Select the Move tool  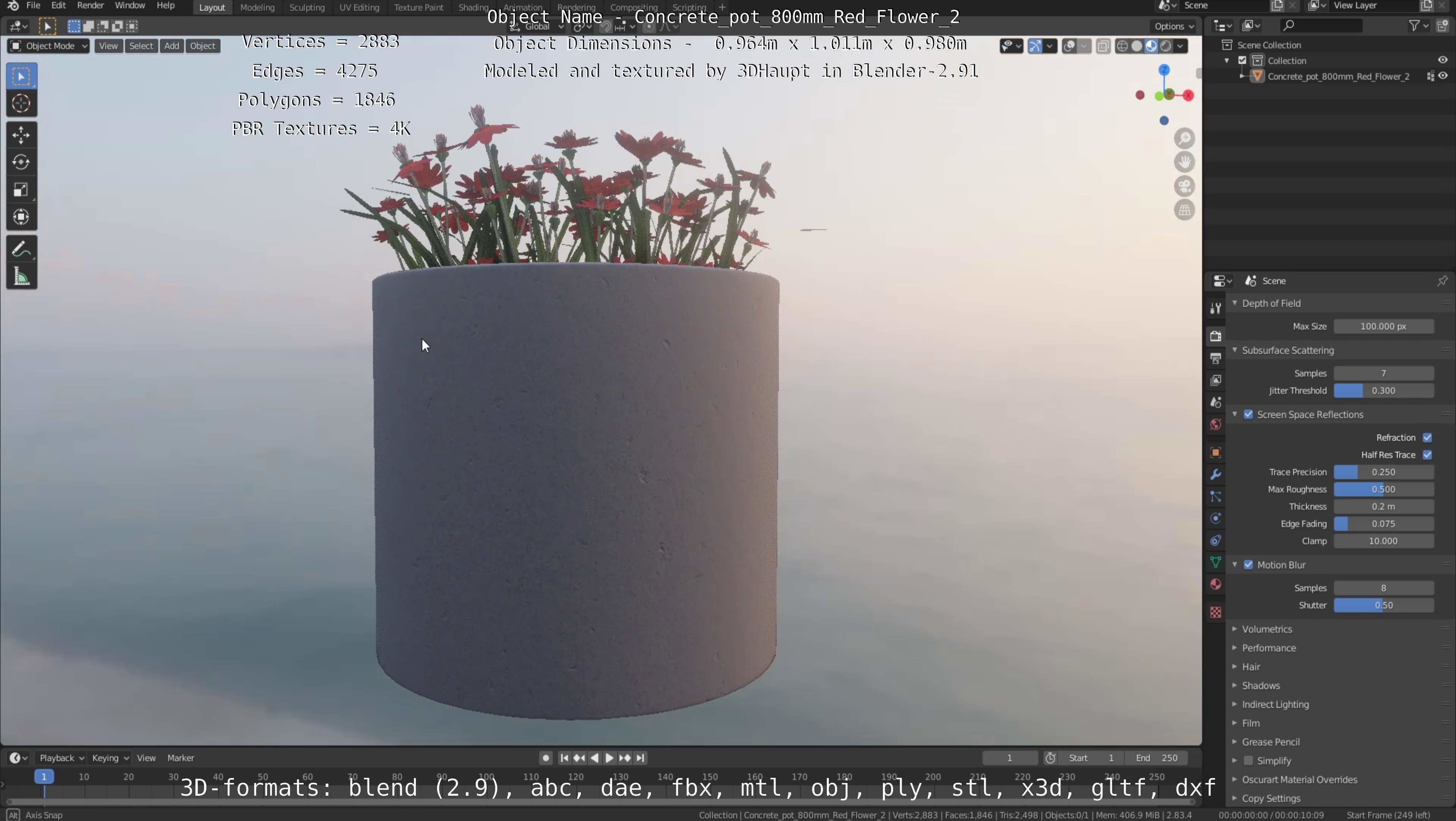[x=21, y=135]
